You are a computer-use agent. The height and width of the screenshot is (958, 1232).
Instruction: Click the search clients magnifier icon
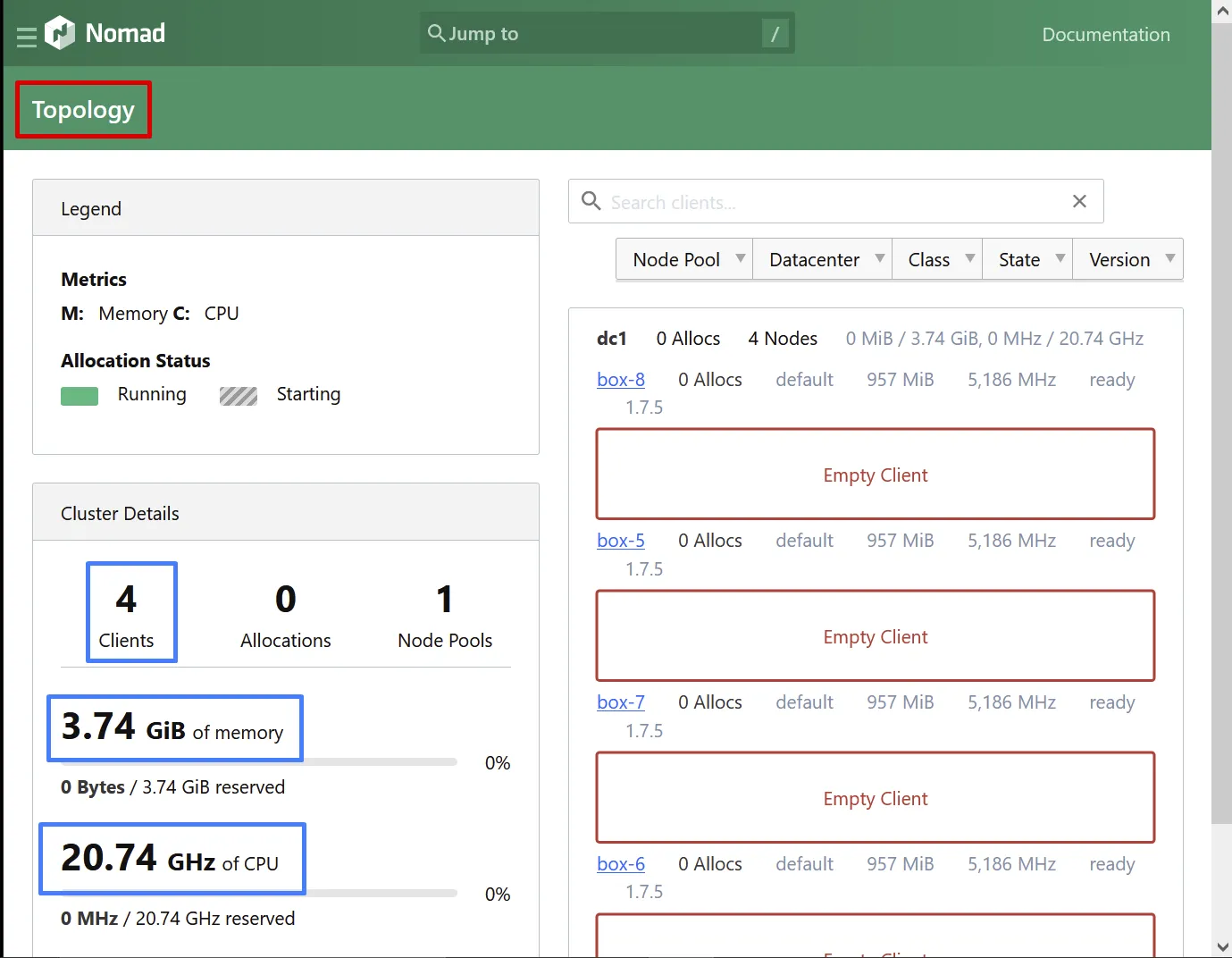coord(591,201)
